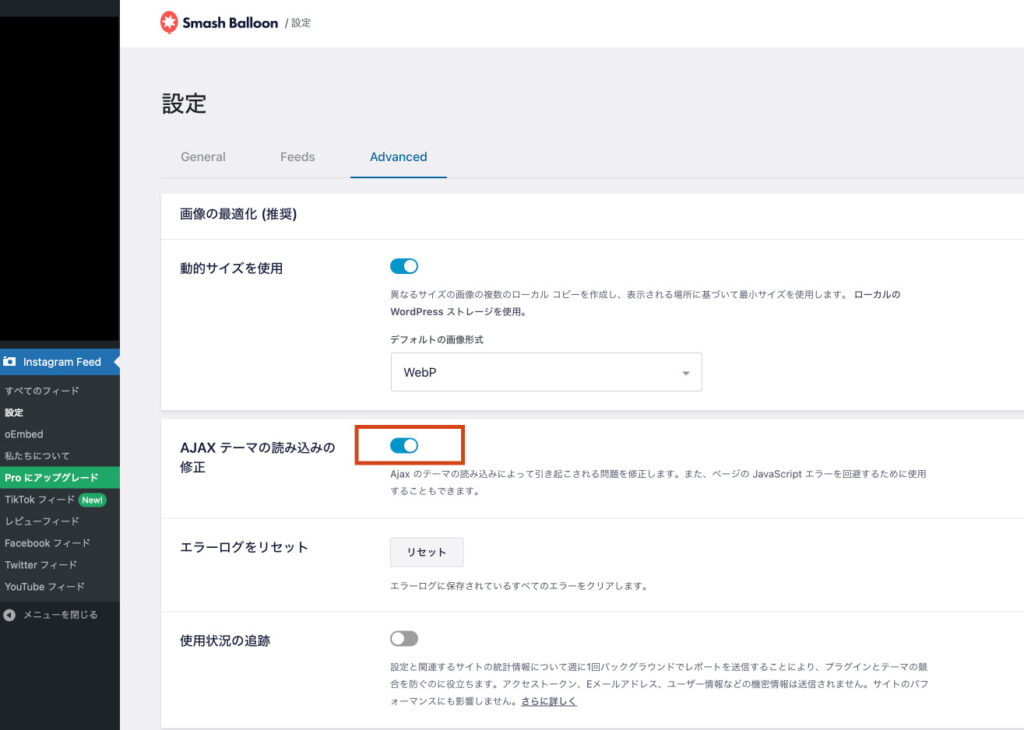Image resolution: width=1024 pixels, height=730 pixels.
Task: Switch to the Feeds tab
Action: [297, 157]
